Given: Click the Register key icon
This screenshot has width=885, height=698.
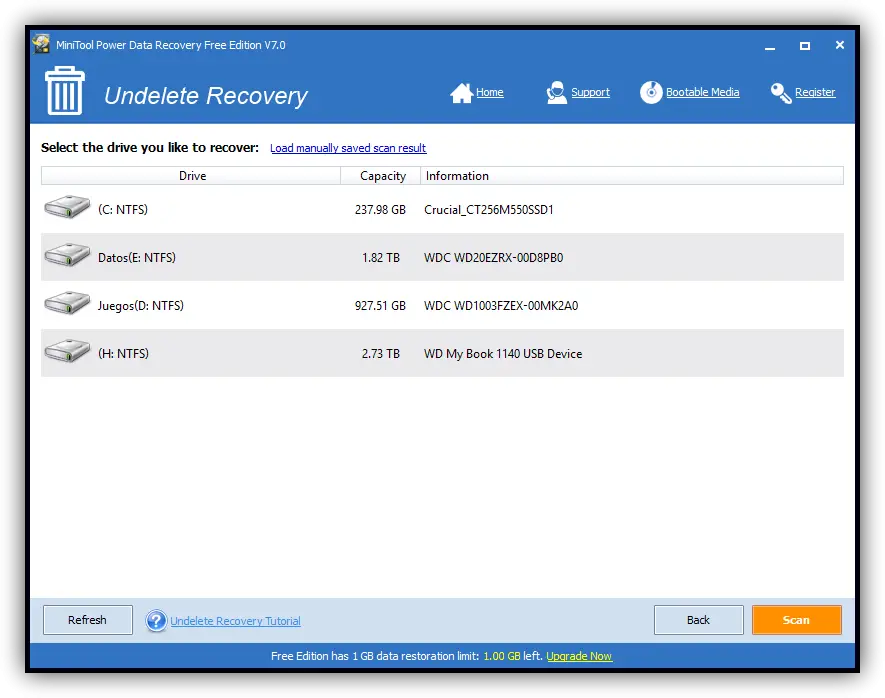Looking at the screenshot, I should tap(781, 93).
